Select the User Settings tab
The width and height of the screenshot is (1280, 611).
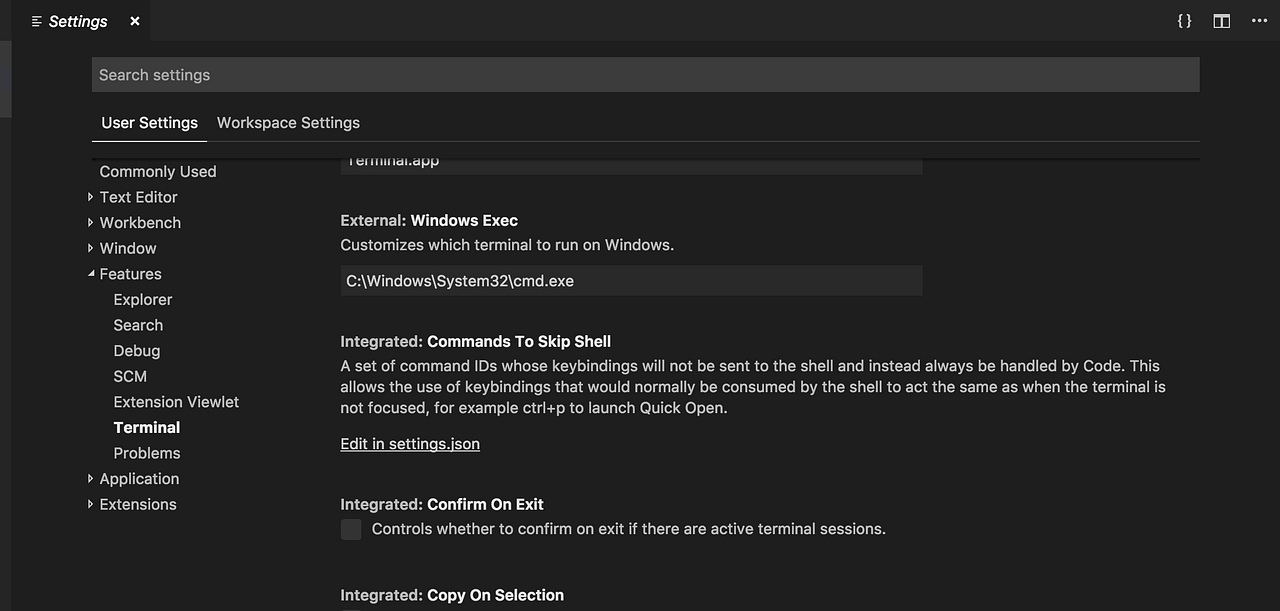click(149, 122)
